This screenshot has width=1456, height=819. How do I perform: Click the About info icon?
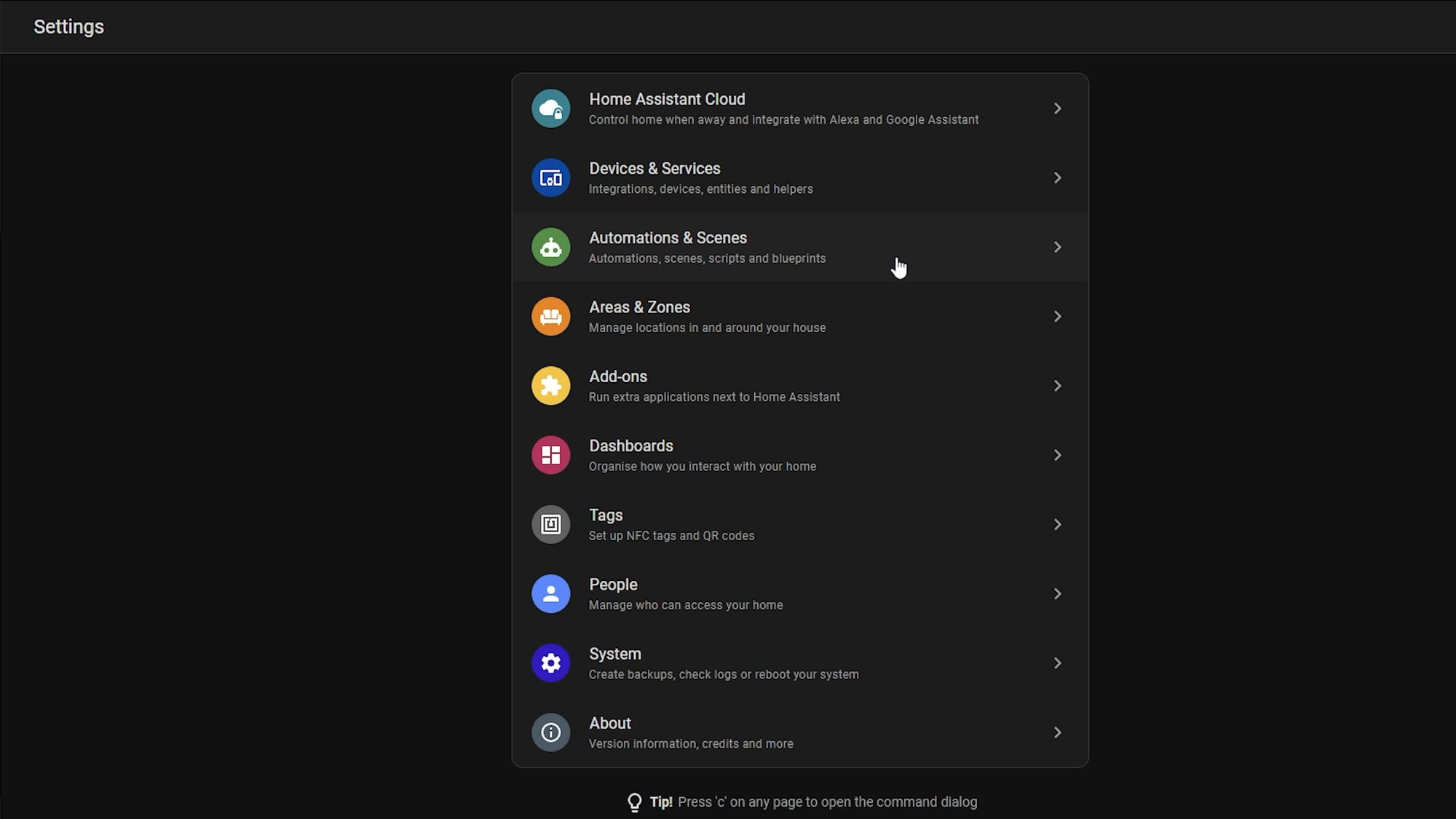[550, 732]
